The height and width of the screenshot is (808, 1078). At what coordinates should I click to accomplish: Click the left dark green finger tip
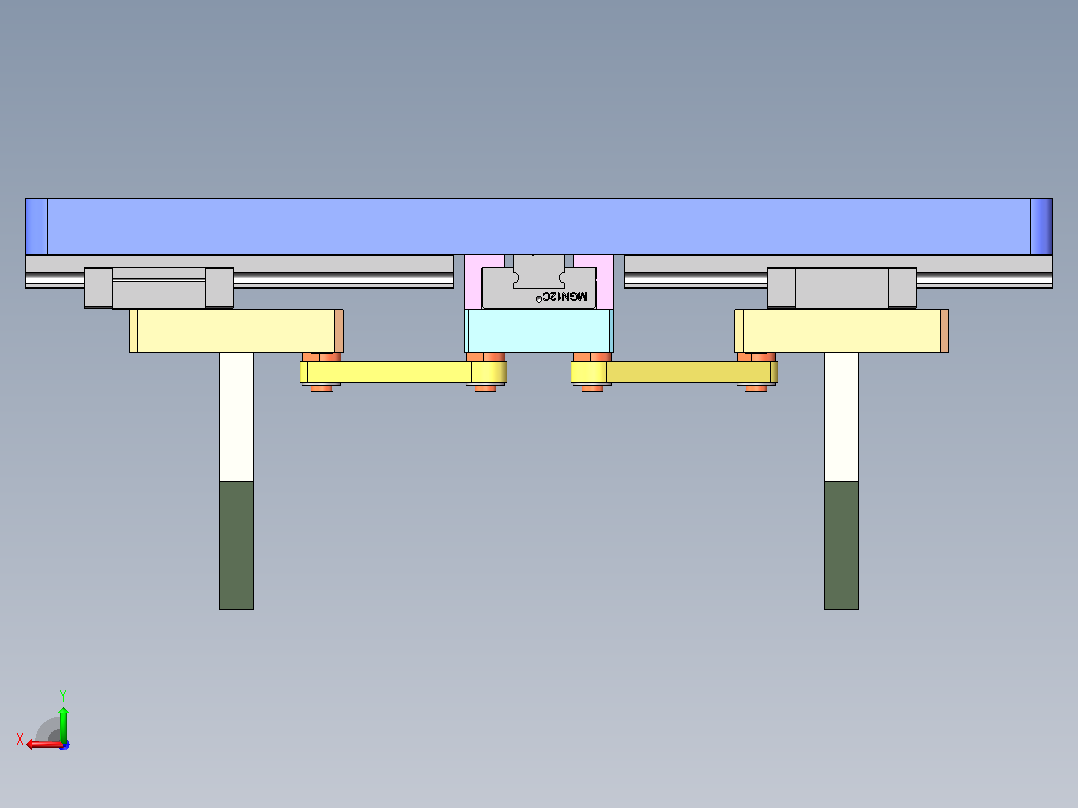point(236,545)
